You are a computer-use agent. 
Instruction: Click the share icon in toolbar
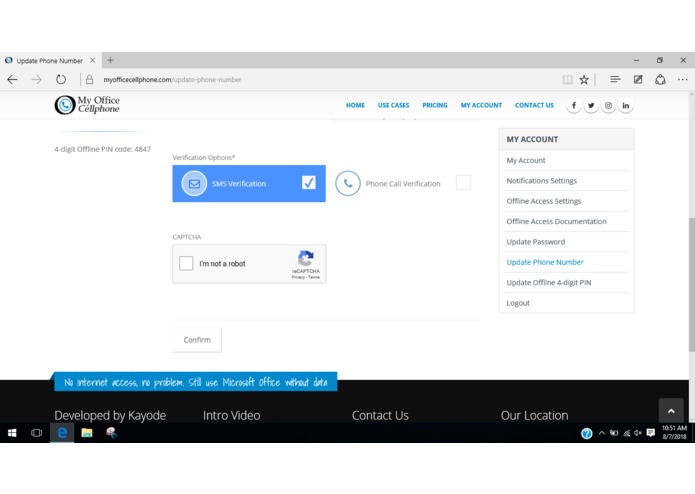click(x=660, y=80)
